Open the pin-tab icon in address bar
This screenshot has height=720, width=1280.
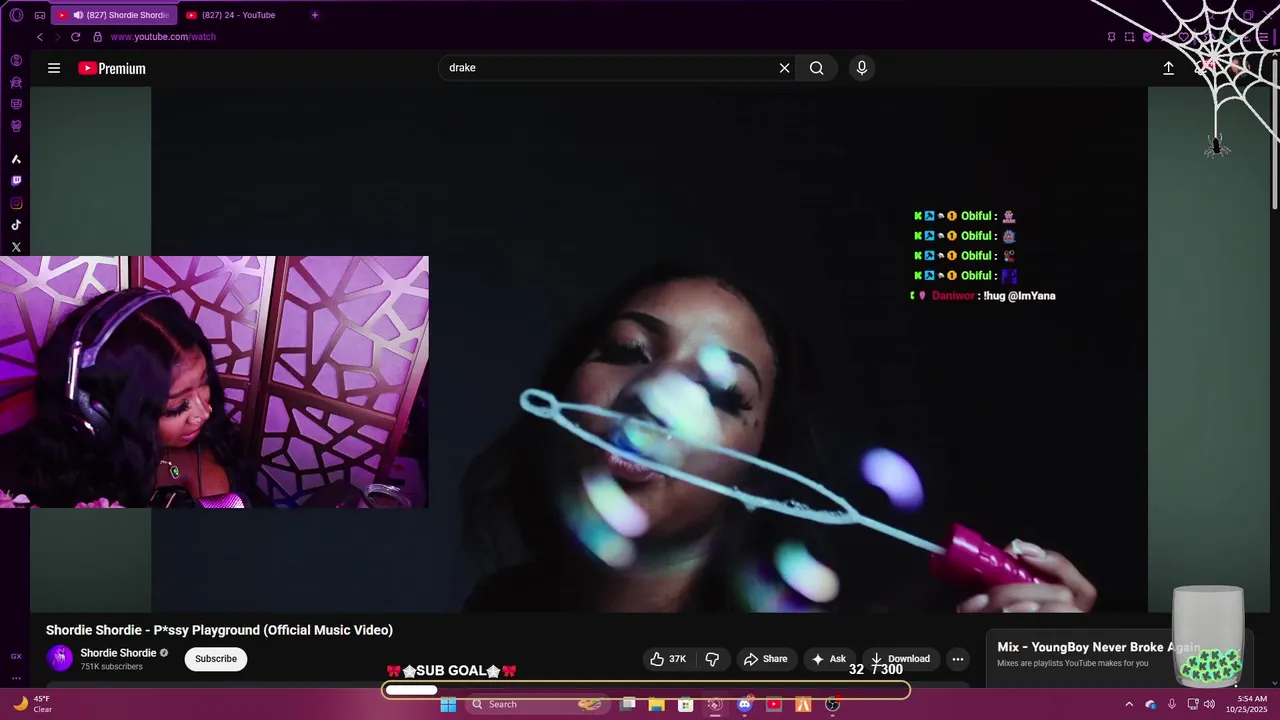pyautogui.click(x=1111, y=37)
